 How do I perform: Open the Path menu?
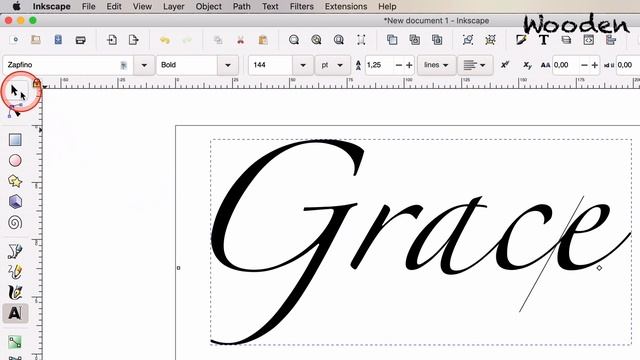click(242, 7)
